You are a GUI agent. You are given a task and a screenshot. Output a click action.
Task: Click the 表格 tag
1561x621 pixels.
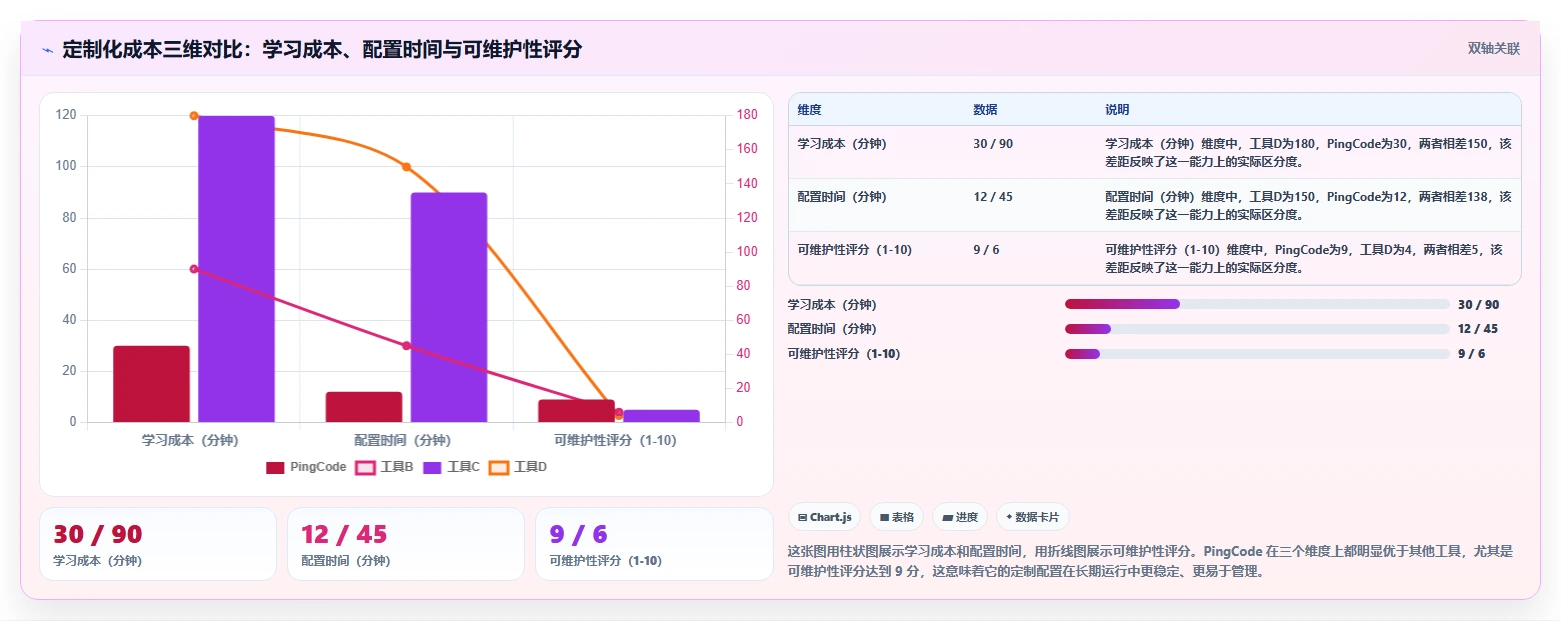(896, 517)
